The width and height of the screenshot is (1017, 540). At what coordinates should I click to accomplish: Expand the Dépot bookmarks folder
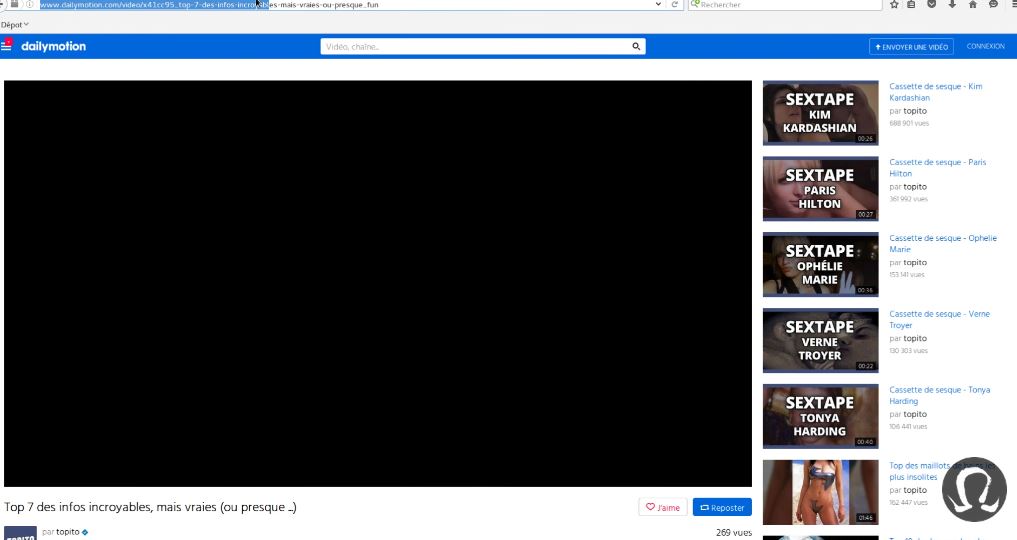coord(15,24)
